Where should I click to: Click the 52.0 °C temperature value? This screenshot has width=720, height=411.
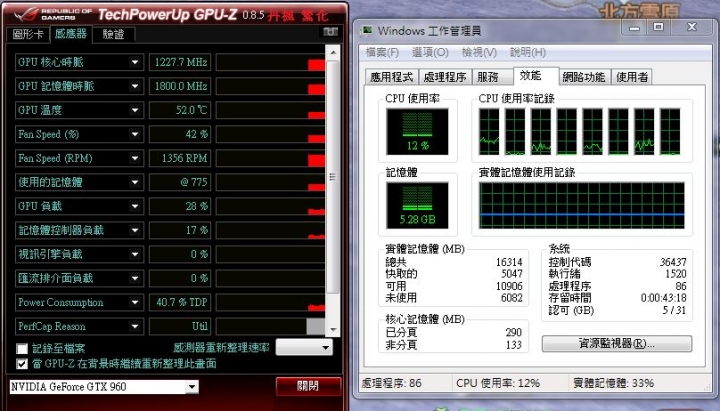[180, 110]
